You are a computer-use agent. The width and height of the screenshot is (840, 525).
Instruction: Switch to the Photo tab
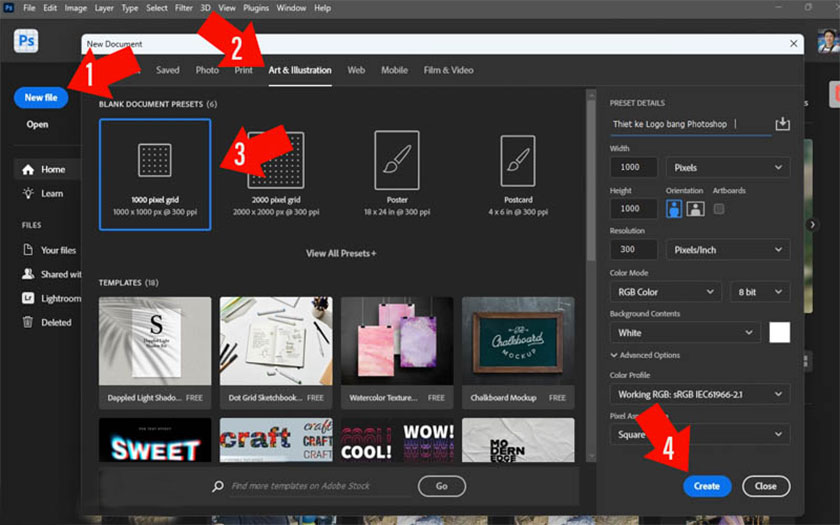pyautogui.click(x=207, y=70)
